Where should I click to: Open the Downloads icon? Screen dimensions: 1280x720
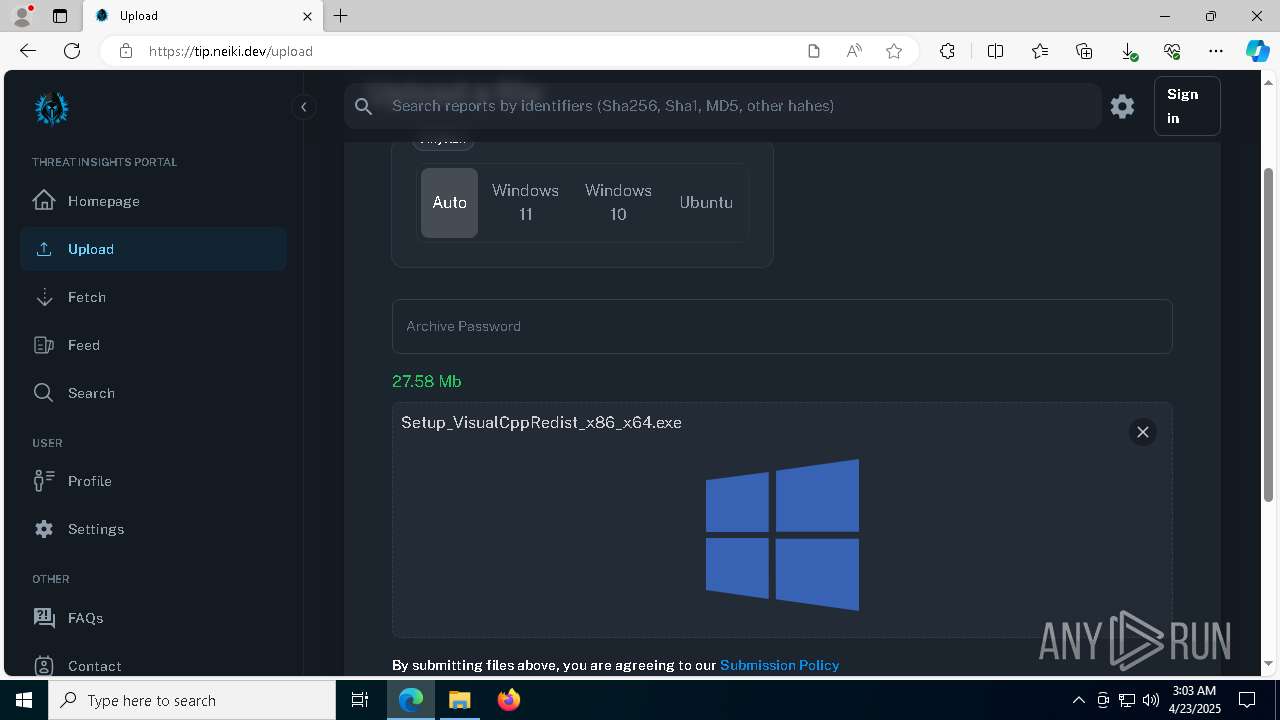click(x=1128, y=51)
